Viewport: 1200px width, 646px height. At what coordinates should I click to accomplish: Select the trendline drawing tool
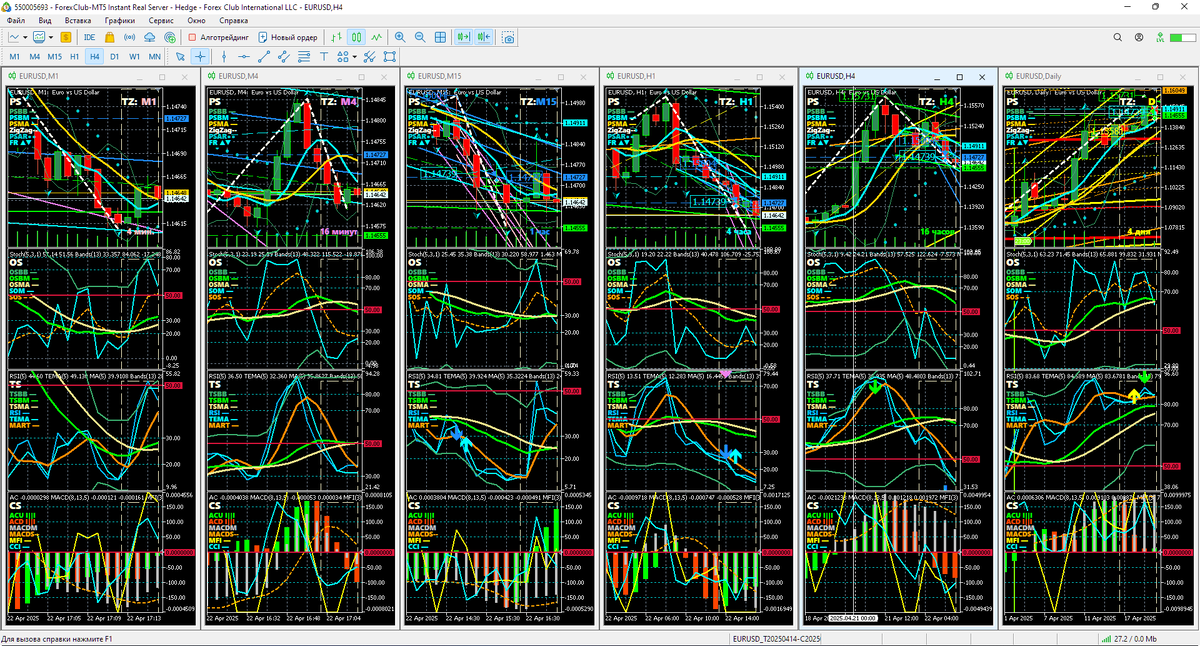[264, 57]
